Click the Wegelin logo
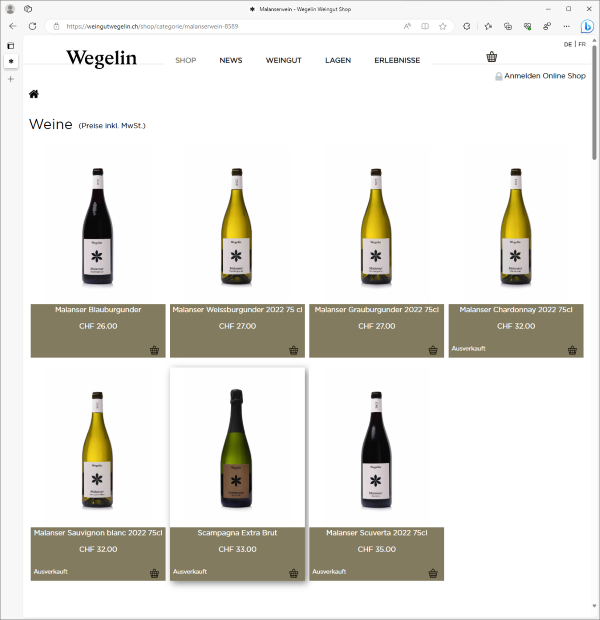 pyautogui.click(x=101, y=58)
